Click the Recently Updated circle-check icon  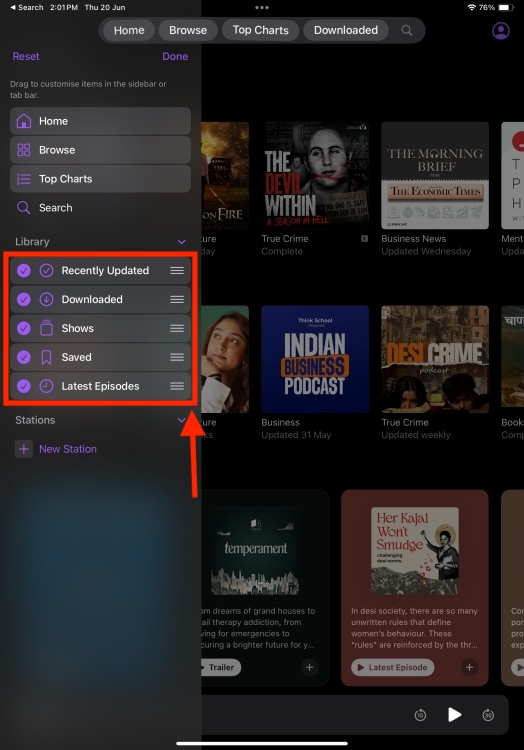(x=46, y=270)
